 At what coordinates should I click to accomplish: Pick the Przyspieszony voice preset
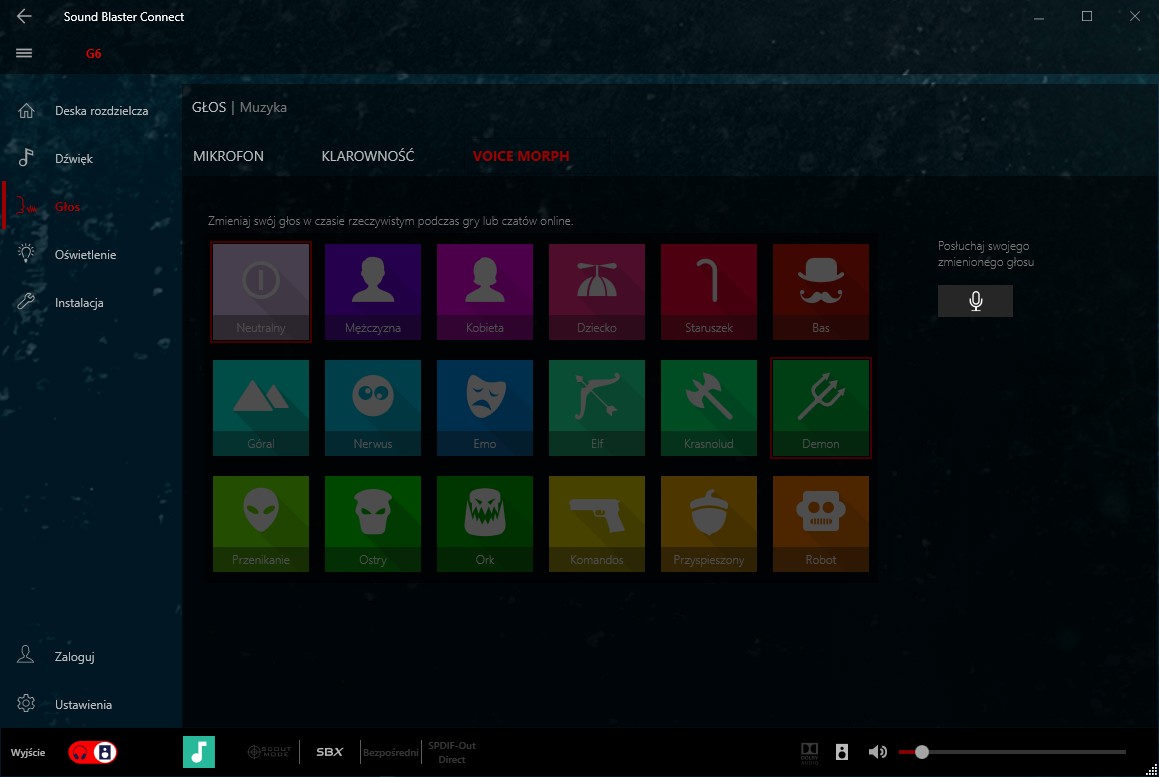pos(709,524)
